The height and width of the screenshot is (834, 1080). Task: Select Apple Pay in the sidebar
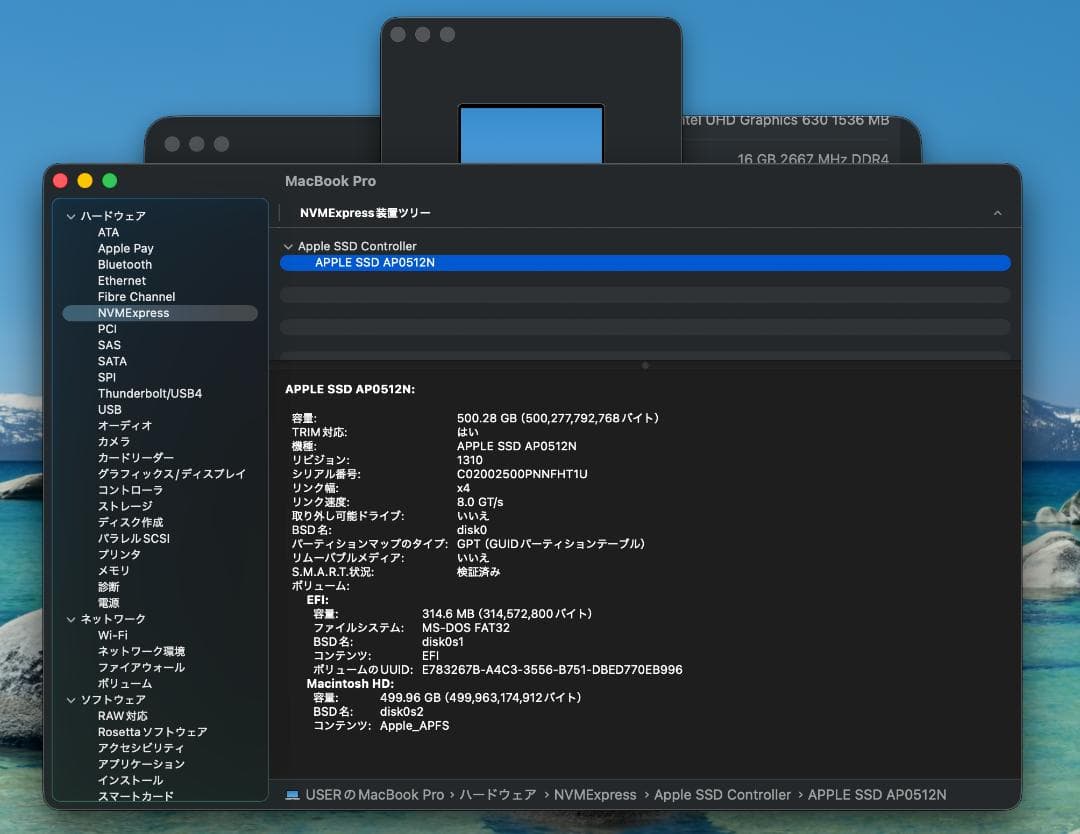(x=125, y=249)
